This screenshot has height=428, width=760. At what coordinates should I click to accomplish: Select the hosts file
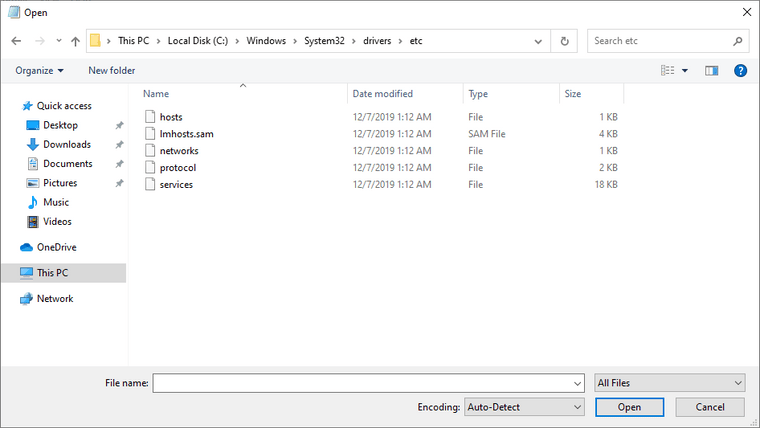pyautogui.click(x=171, y=117)
